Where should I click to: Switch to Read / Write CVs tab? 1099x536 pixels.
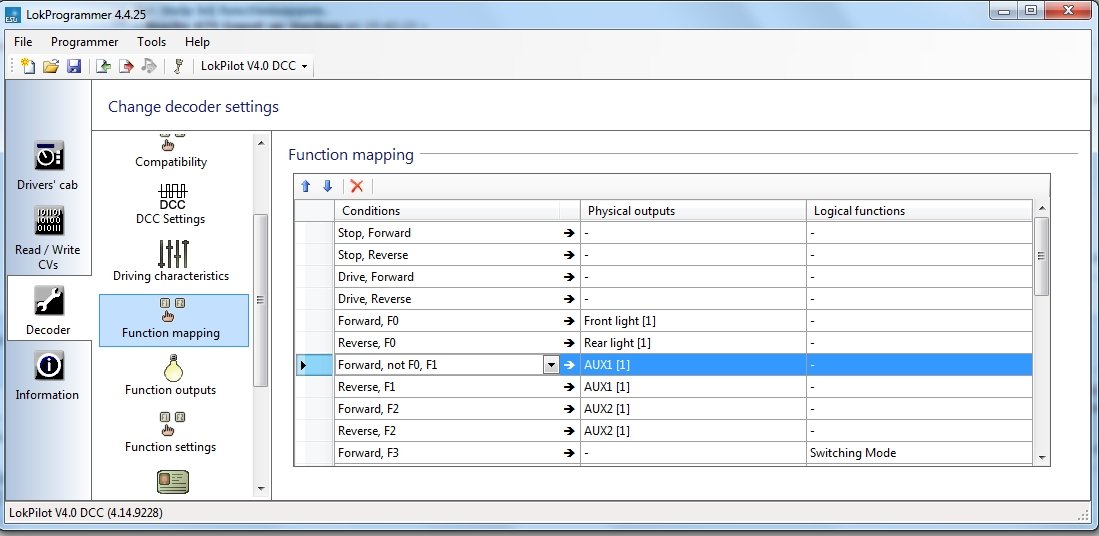[x=48, y=238]
